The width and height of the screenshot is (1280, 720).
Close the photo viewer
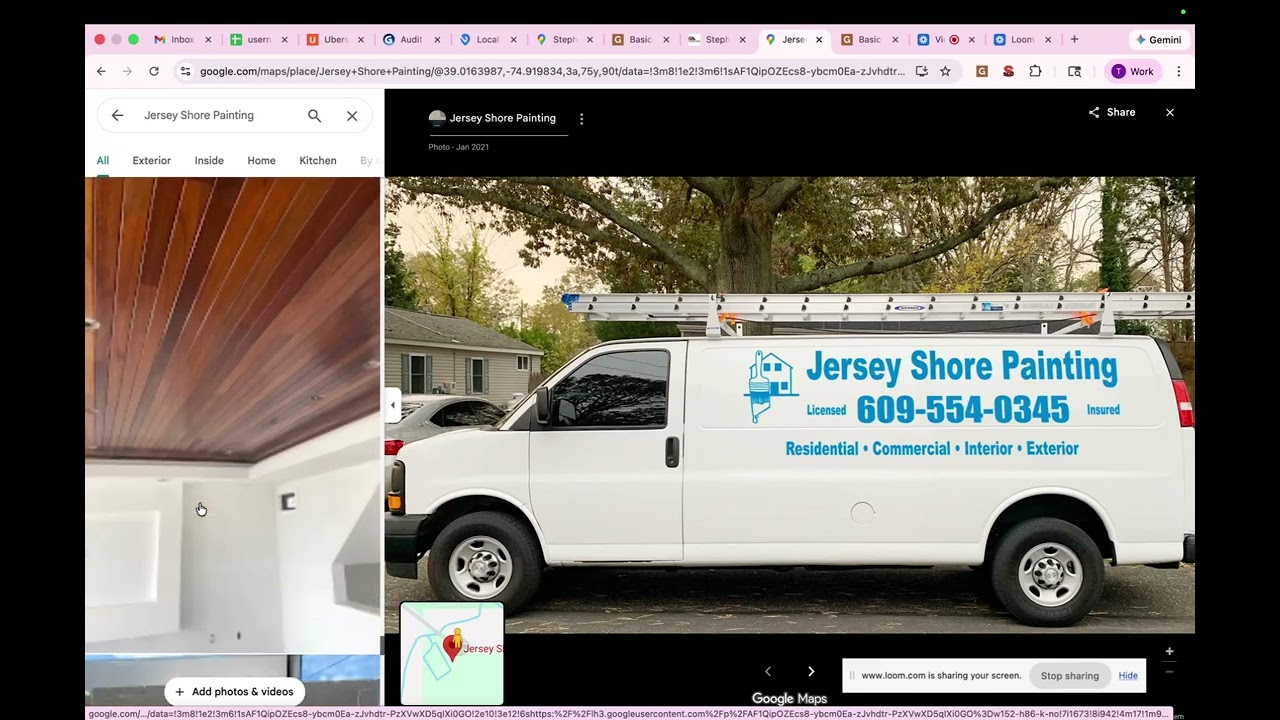click(x=1170, y=112)
